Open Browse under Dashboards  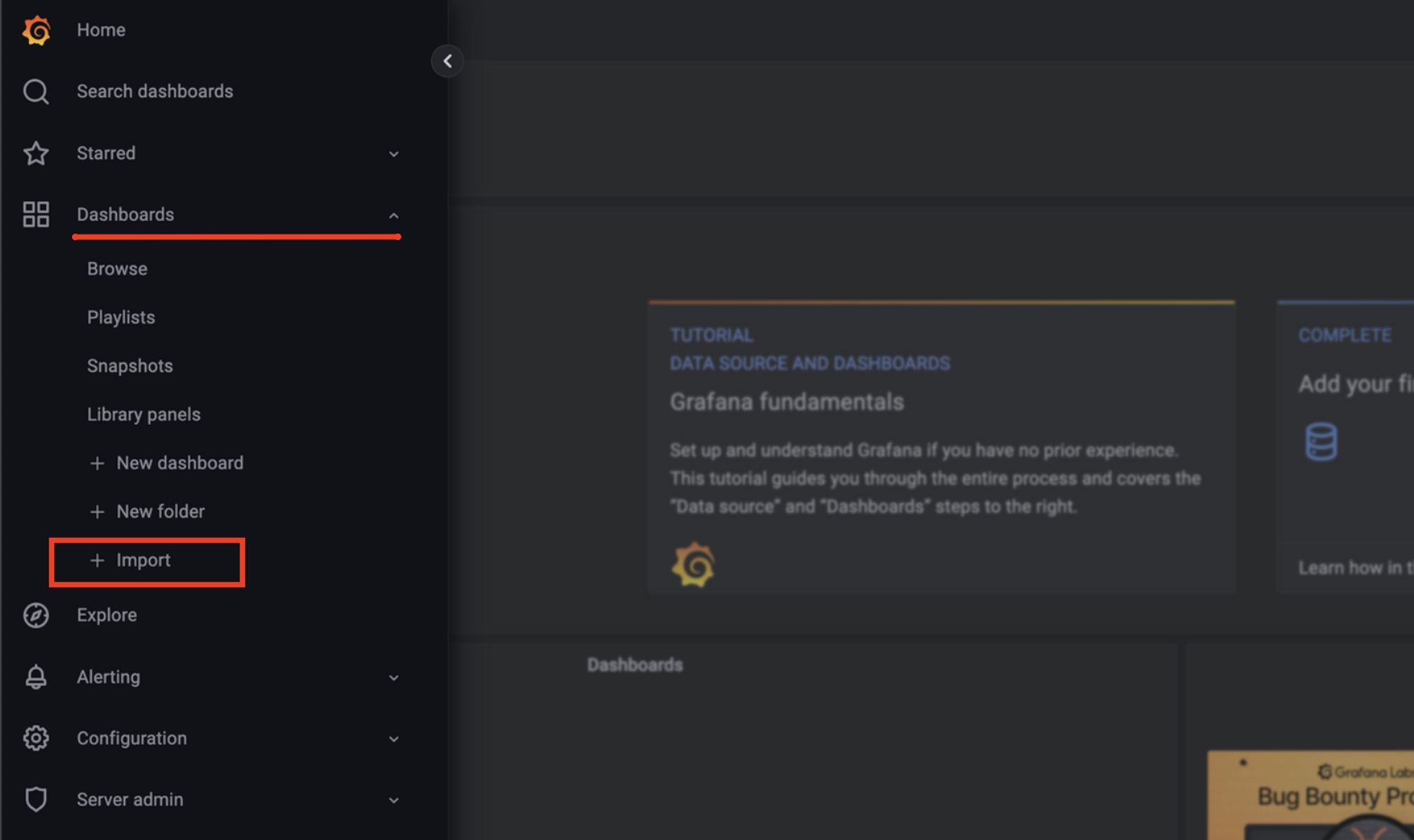tap(117, 269)
